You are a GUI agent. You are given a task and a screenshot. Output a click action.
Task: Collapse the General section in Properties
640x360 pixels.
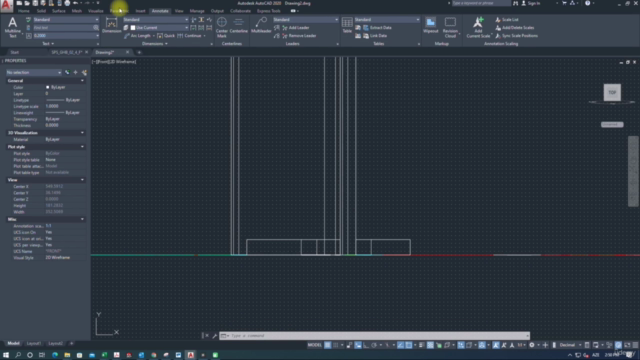click(82, 81)
